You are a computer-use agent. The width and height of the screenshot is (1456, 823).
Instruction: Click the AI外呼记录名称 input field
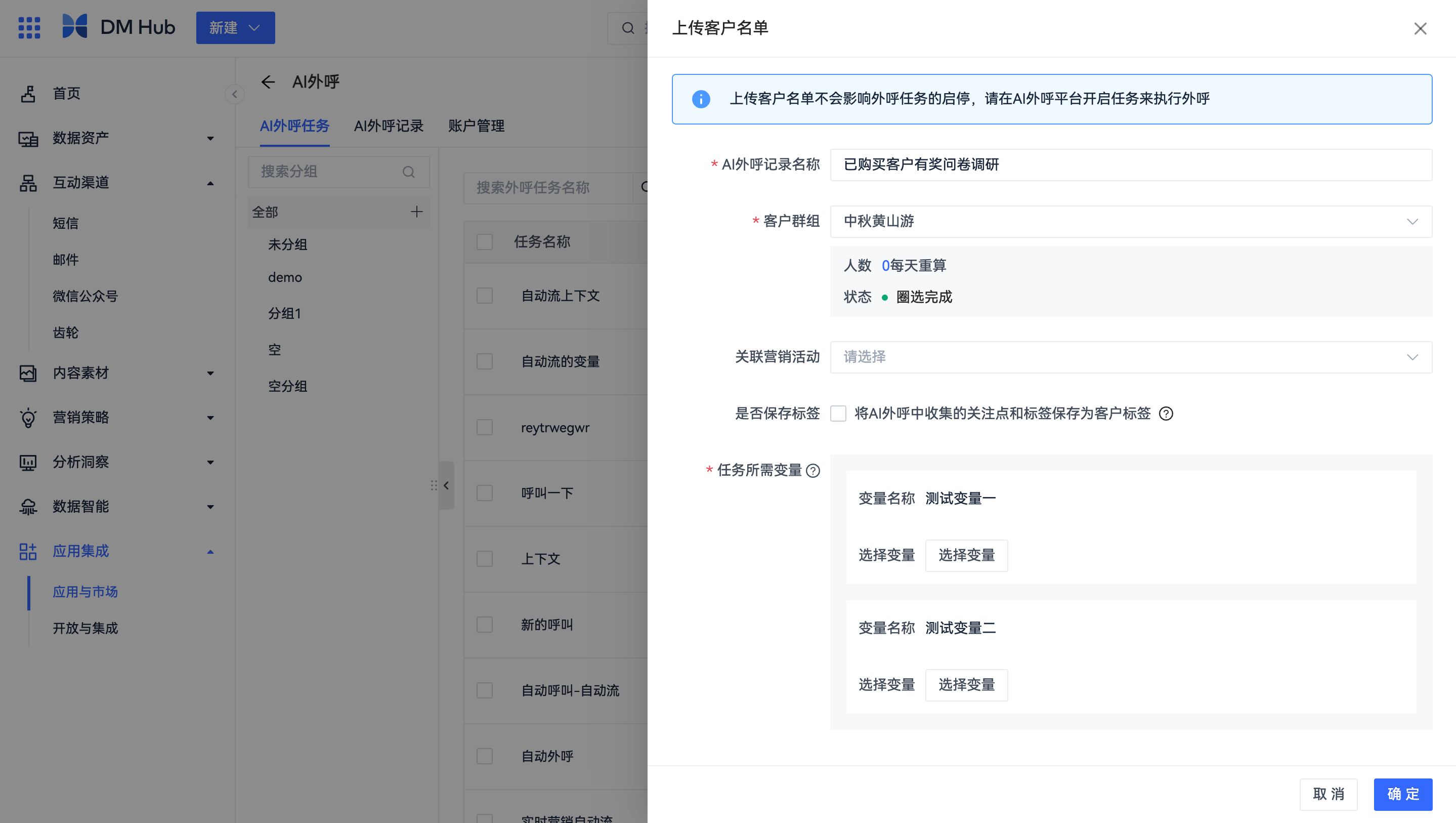coord(1131,164)
